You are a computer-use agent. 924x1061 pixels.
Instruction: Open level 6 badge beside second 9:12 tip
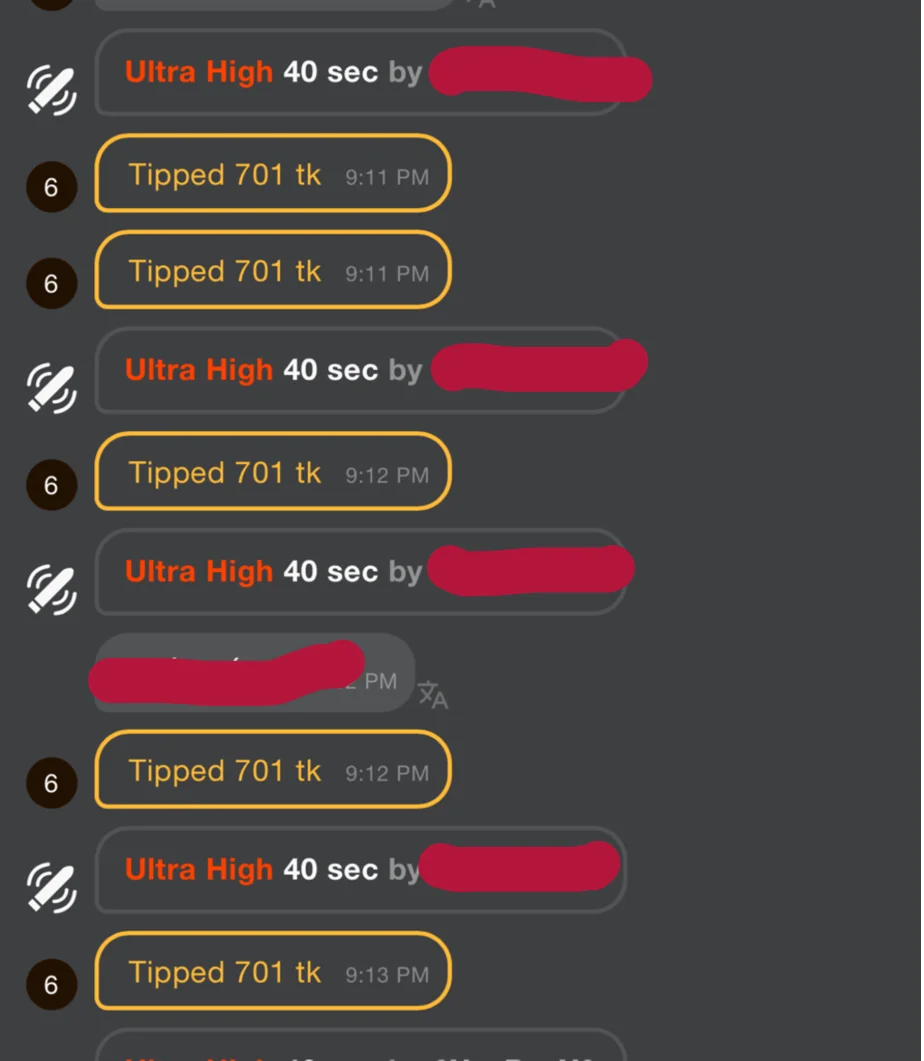coord(51,783)
